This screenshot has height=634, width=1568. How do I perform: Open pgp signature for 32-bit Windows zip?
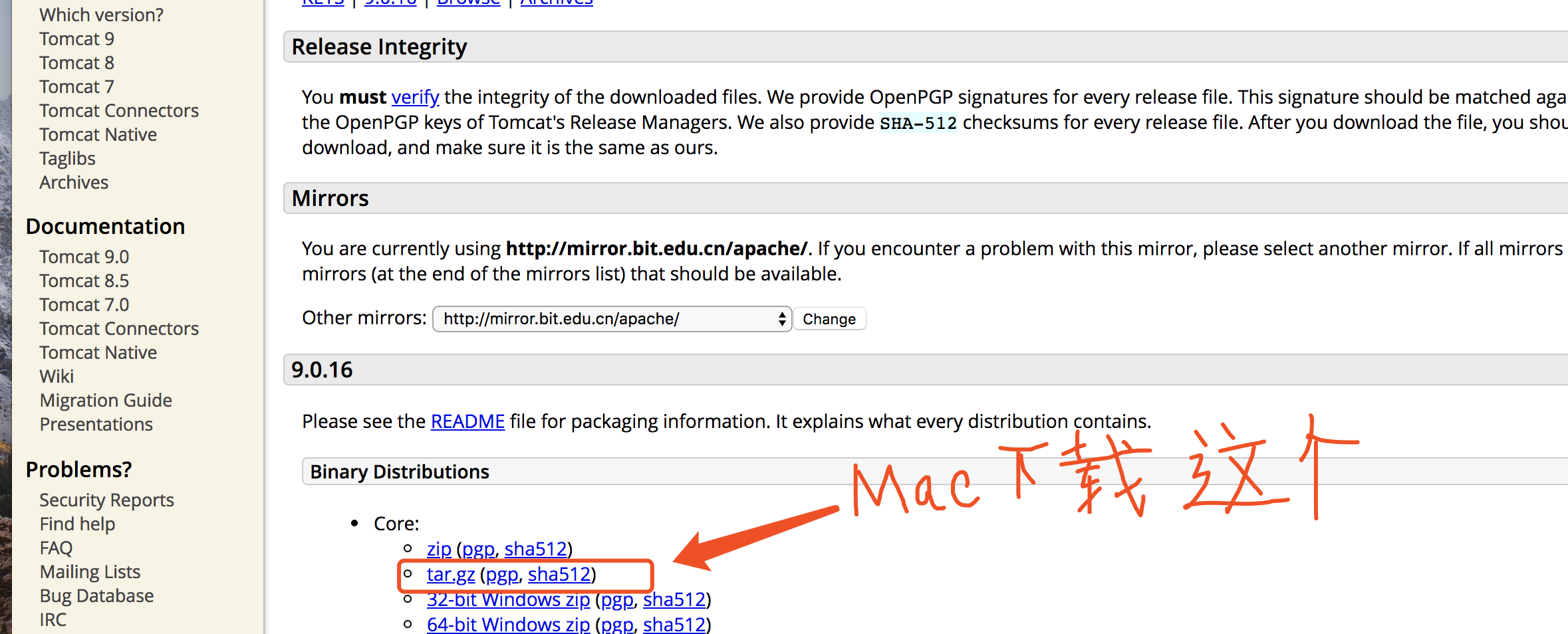617,600
